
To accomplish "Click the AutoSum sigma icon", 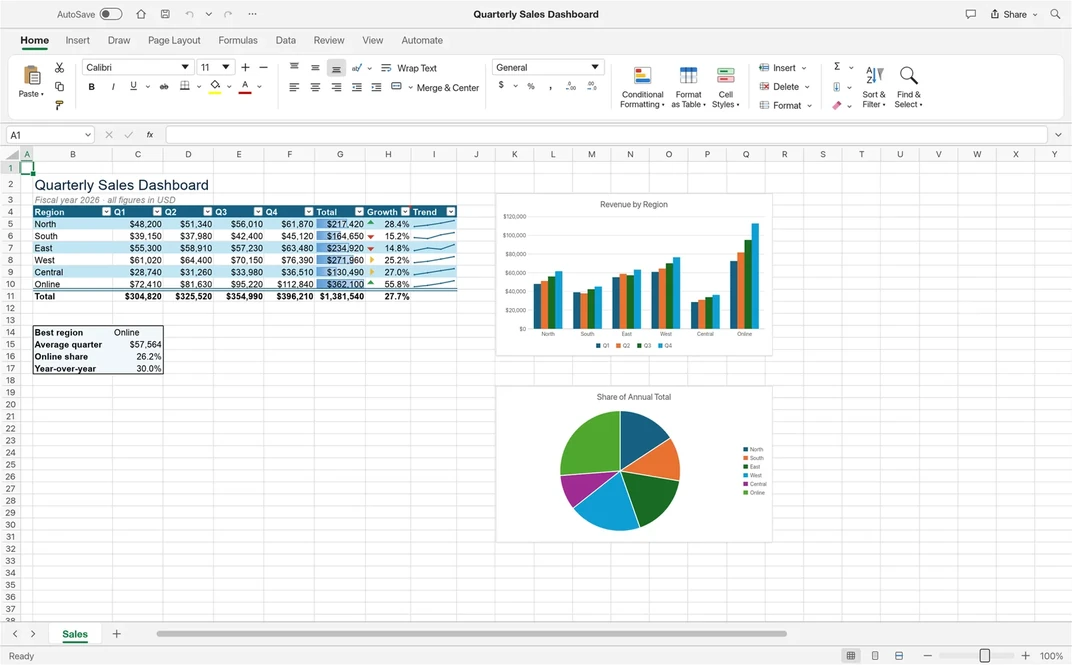I will click(837, 66).
